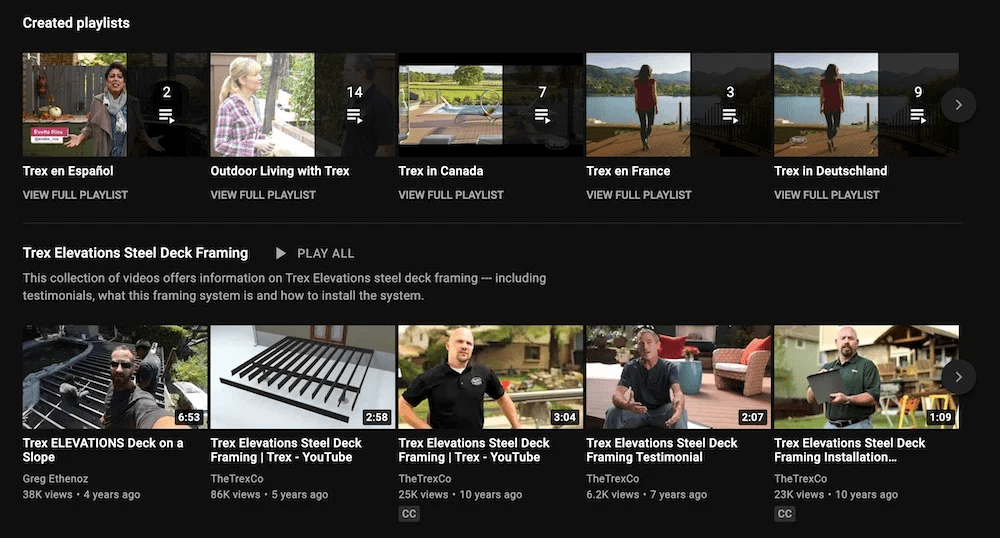
Task: Open Trex en France playlist thumbnail
Action: click(679, 105)
